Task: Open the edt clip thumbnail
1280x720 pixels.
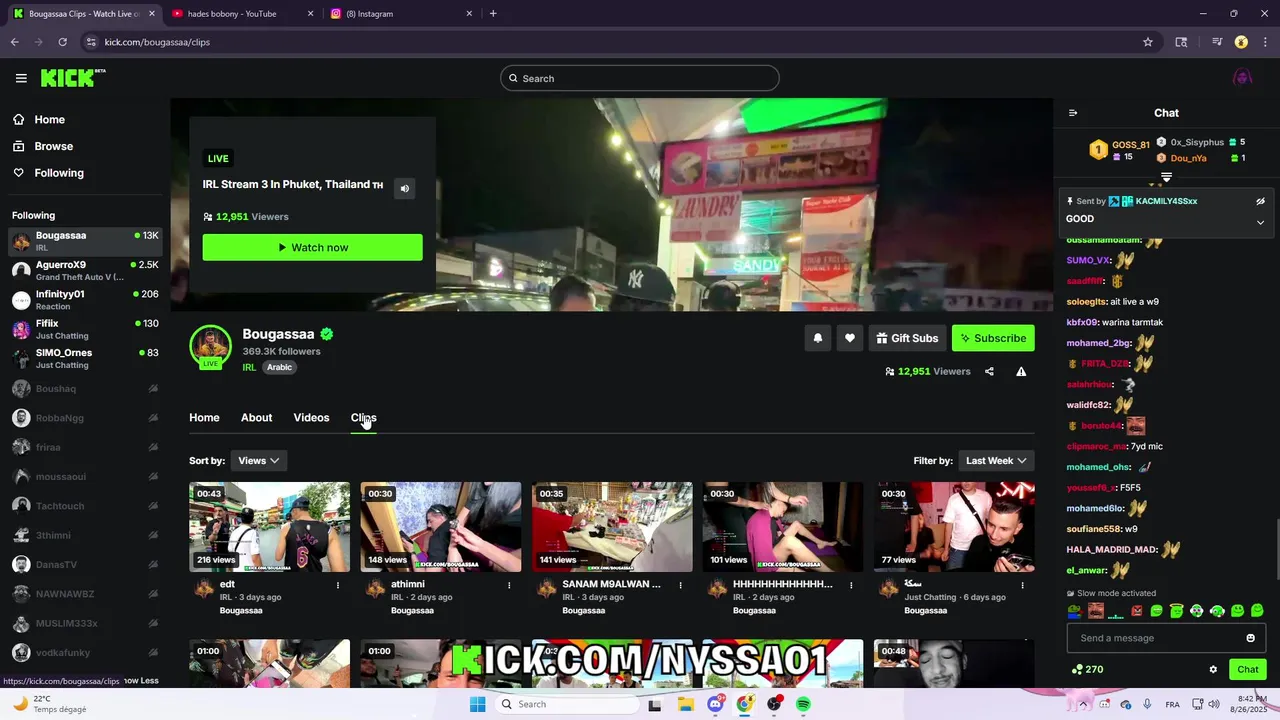Action: click(x=270, y=527)
